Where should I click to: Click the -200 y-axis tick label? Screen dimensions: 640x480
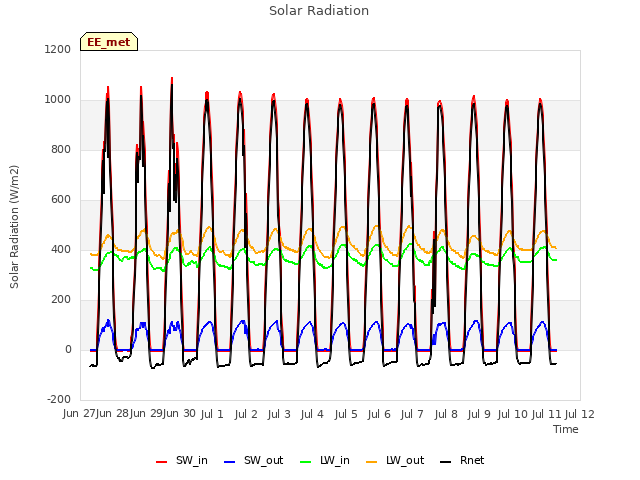click(x=59, y=399)
